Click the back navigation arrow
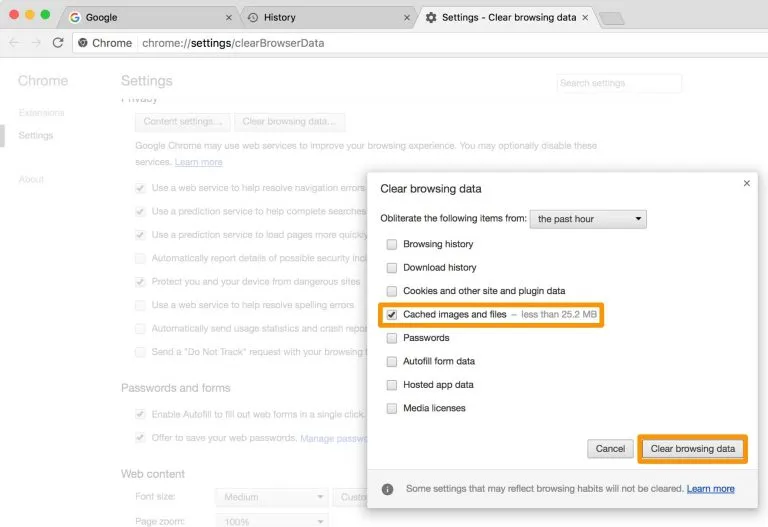768x527 pixels. [x=14, y=43]
